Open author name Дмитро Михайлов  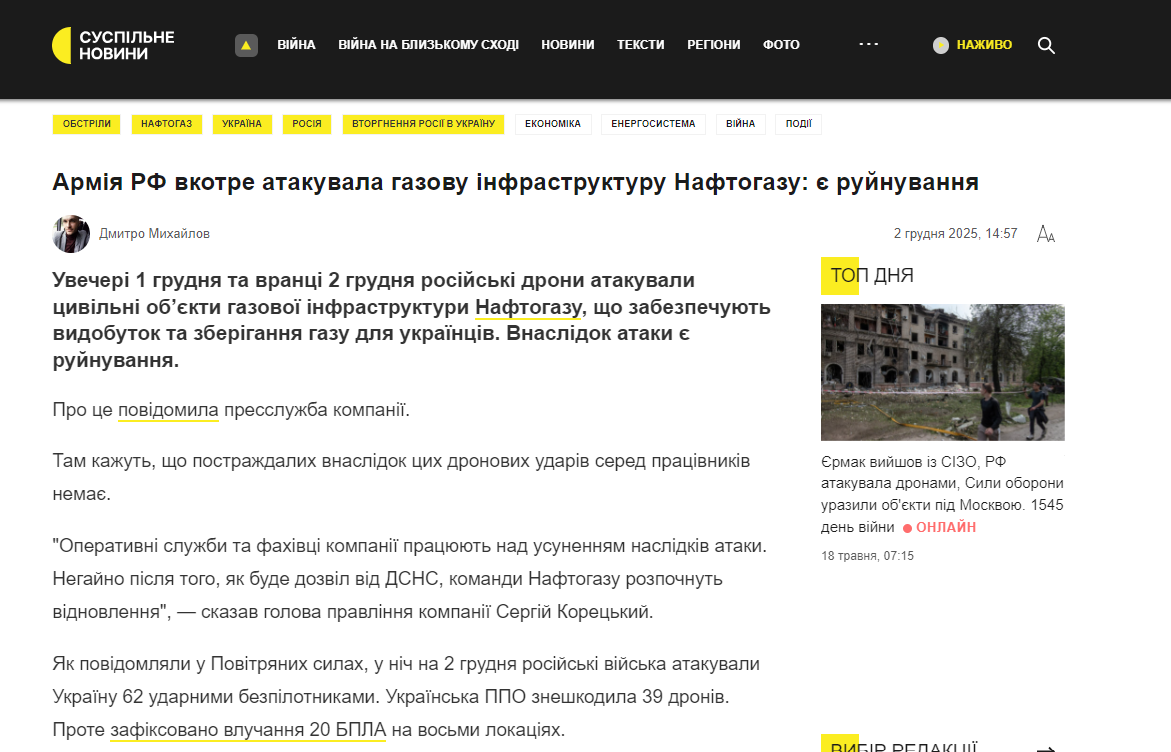pyautogui.click(x=155, y=234)
